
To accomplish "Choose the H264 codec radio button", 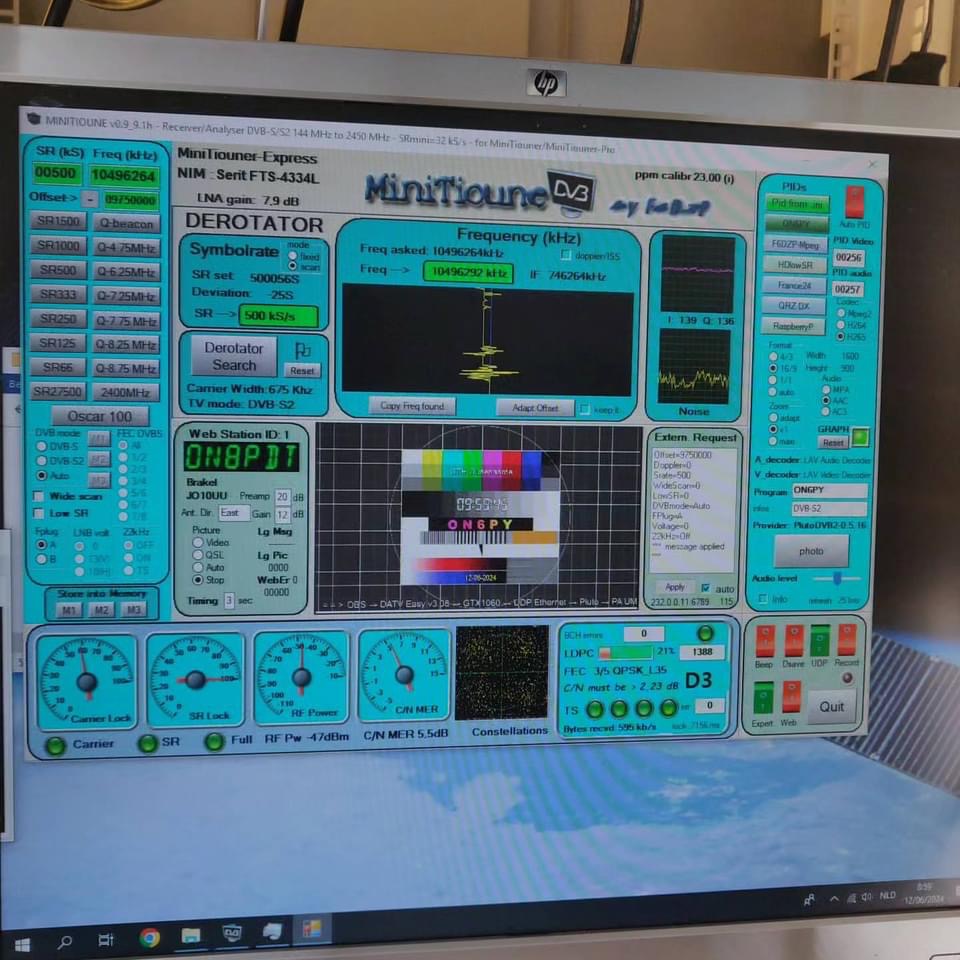I will 841,325.
